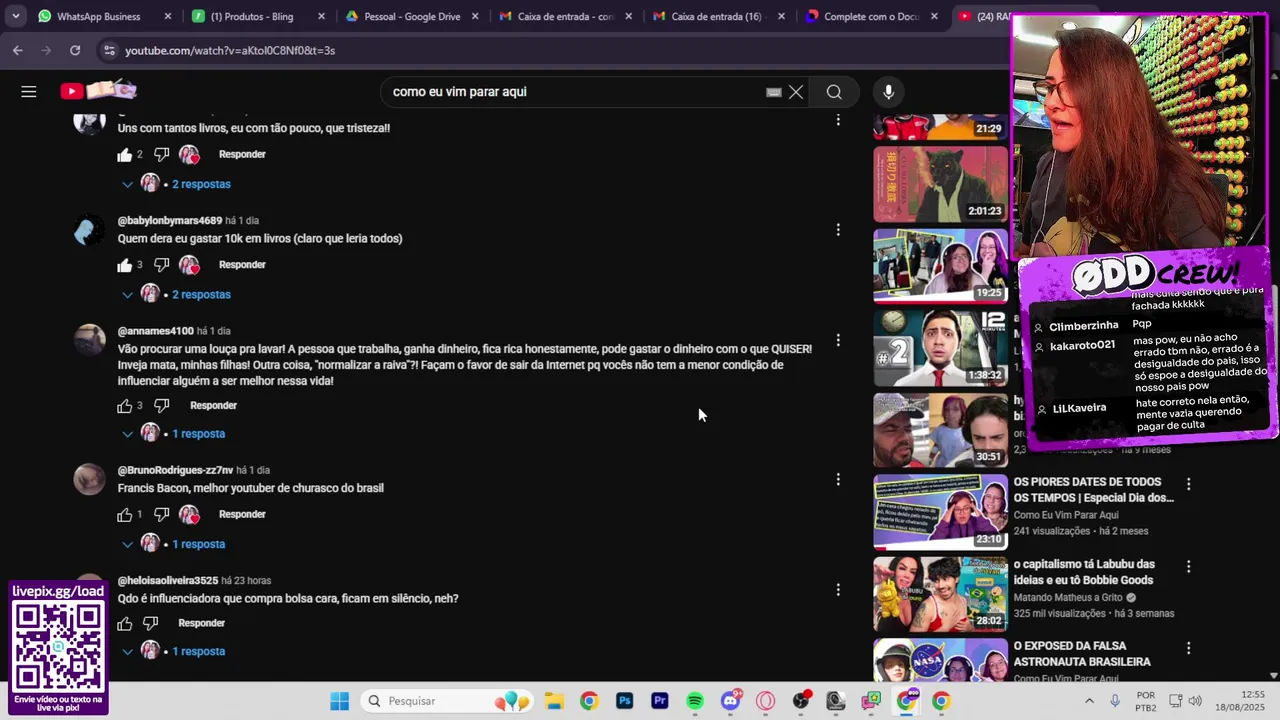Like the 'Uns com tantos livros' comment
Screen dimensions: 1280x720
point(125,155)
